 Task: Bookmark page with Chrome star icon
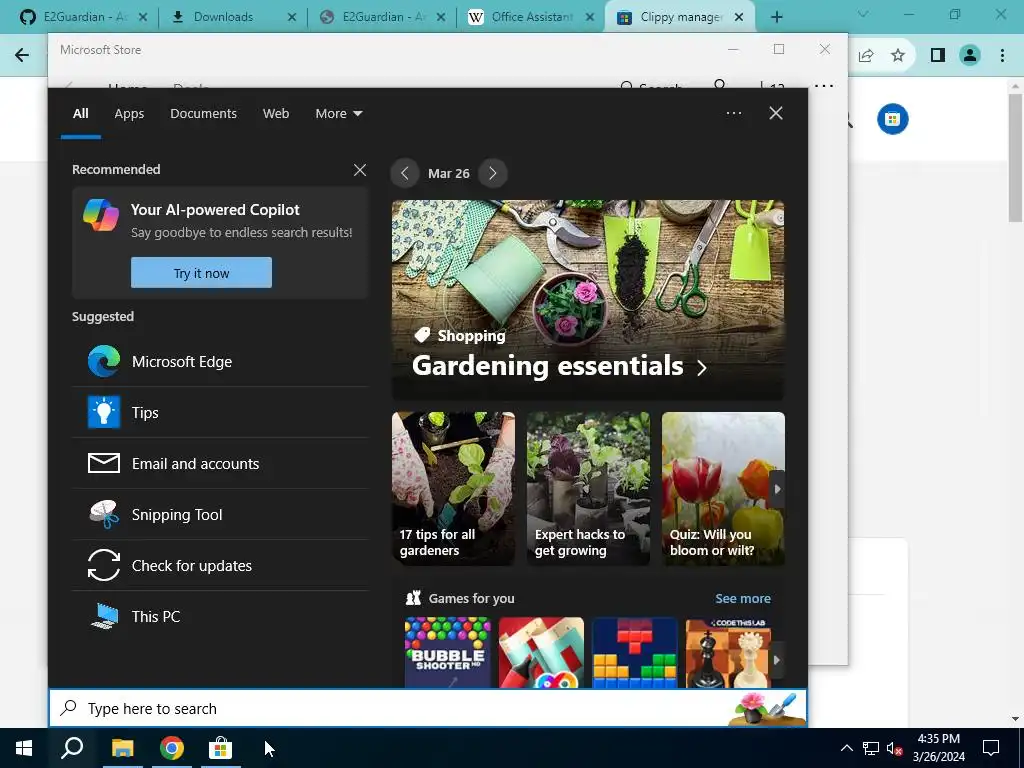898,56
